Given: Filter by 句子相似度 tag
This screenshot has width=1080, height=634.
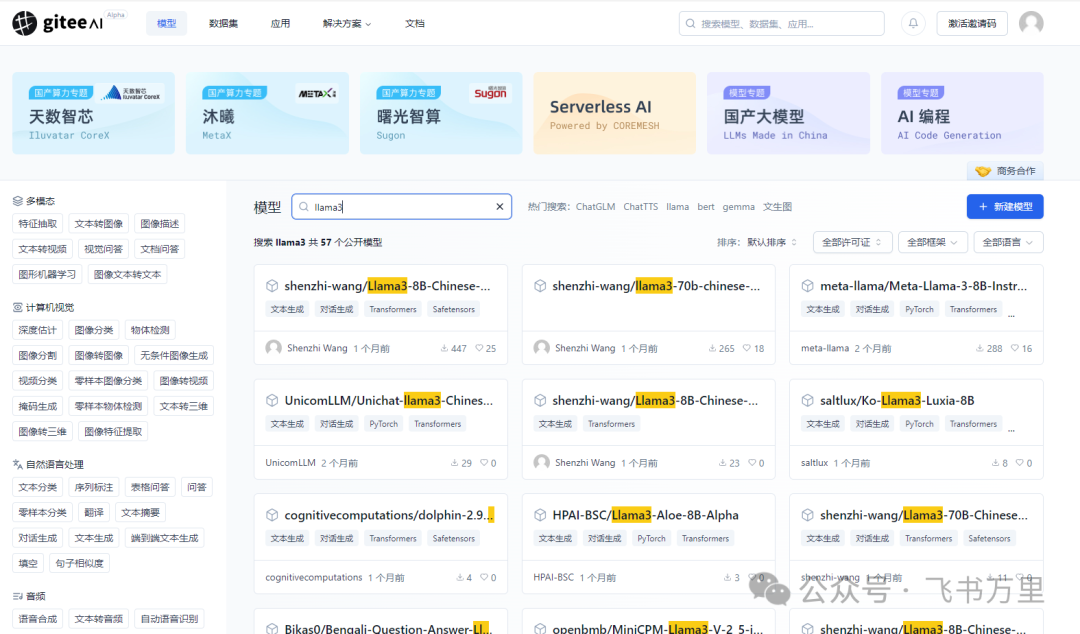Looking at the screenshot, I should coord(79,564).
